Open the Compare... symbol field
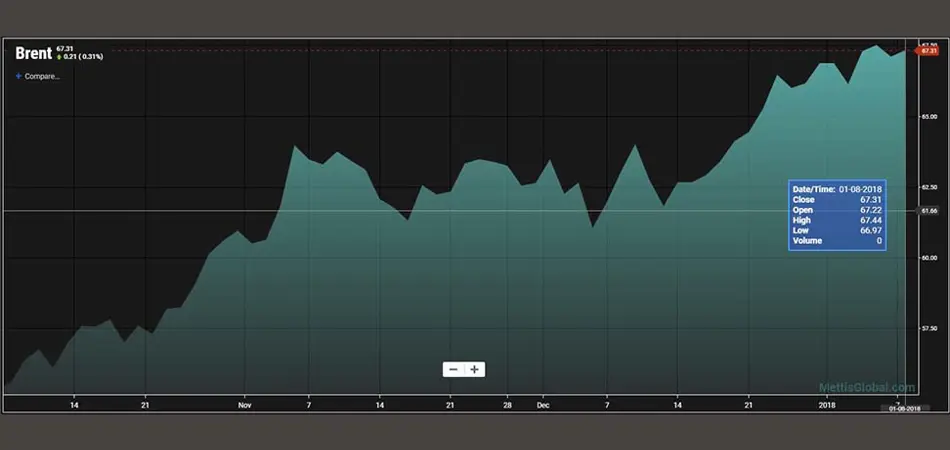Image resolution: width=950 pixels, height=450 pixels. [x=42, y=76]
